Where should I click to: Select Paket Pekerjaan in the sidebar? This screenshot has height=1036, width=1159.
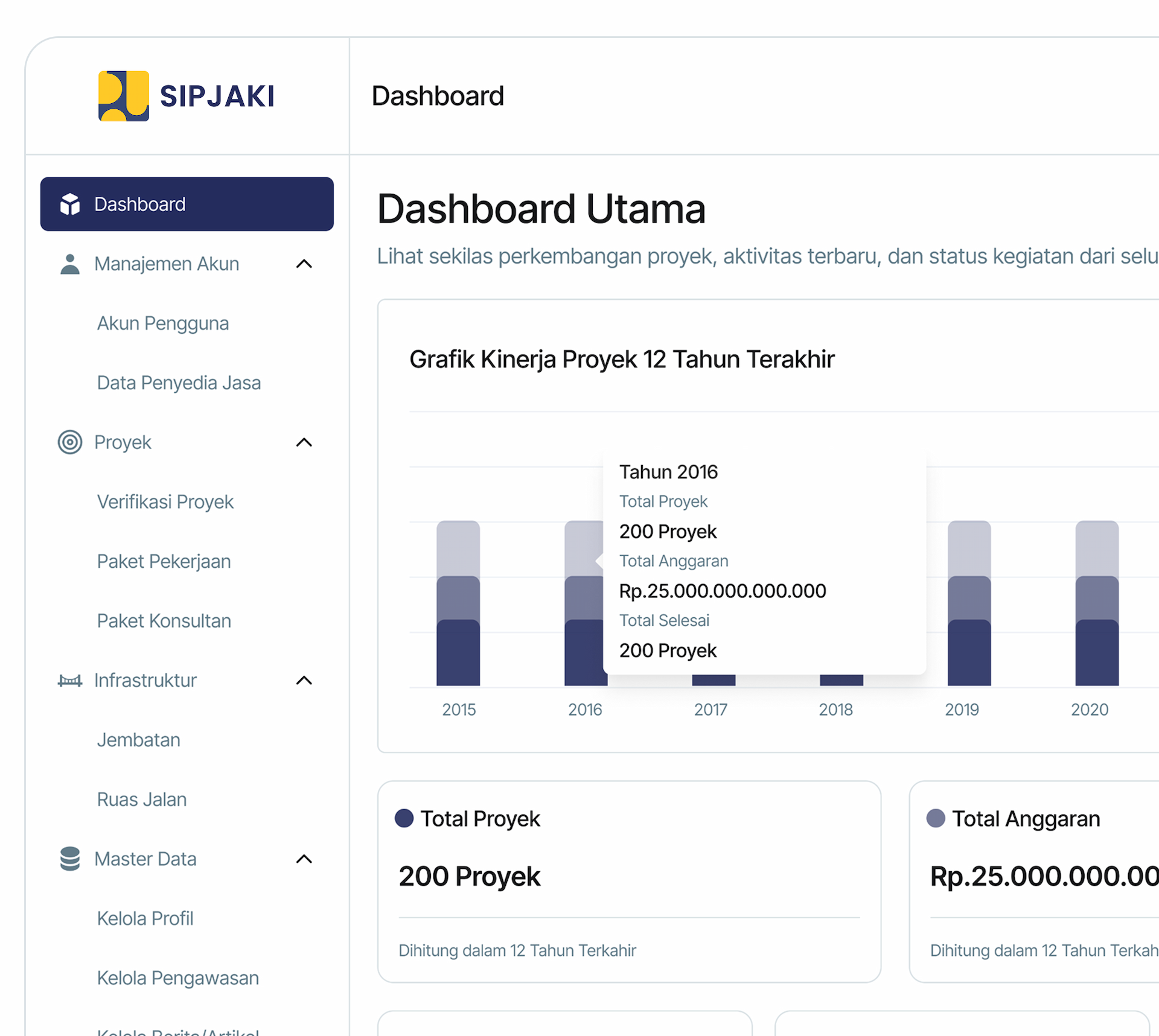(164, 561)
